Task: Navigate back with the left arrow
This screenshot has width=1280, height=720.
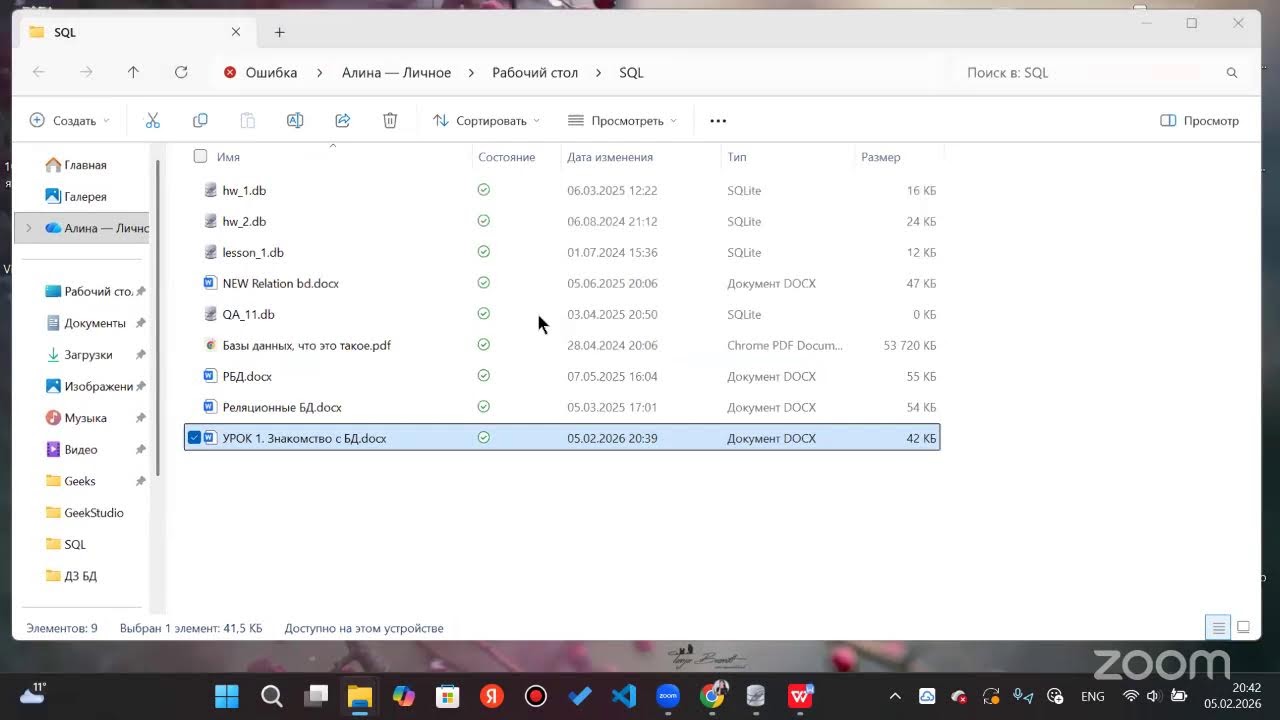Action: point(39,72)
